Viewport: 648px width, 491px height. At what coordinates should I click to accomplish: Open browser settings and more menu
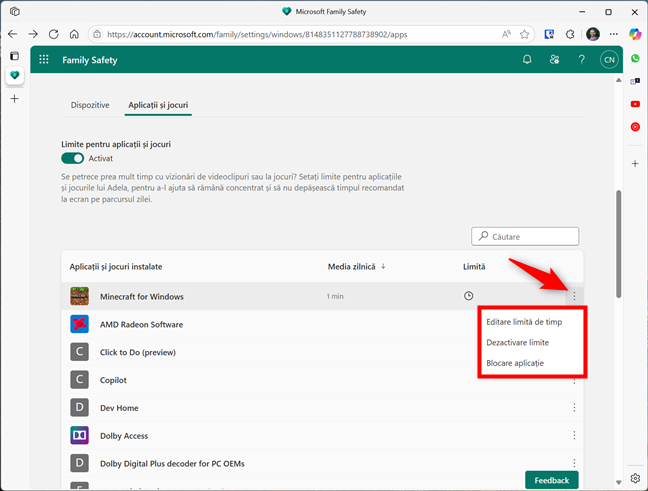point(614,34)
